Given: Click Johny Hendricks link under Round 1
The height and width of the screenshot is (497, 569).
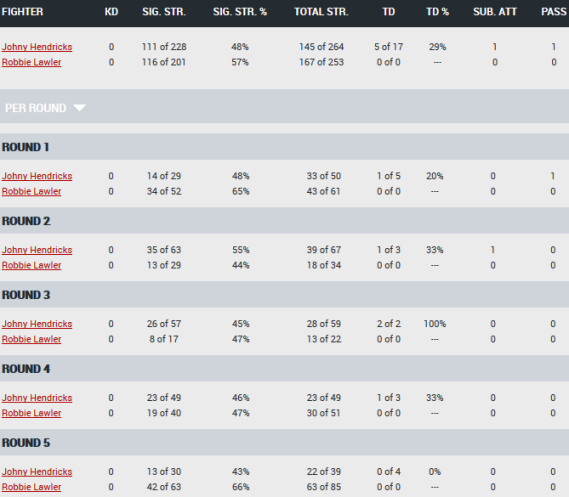Looking at the screenshot, I should (37, 176).
